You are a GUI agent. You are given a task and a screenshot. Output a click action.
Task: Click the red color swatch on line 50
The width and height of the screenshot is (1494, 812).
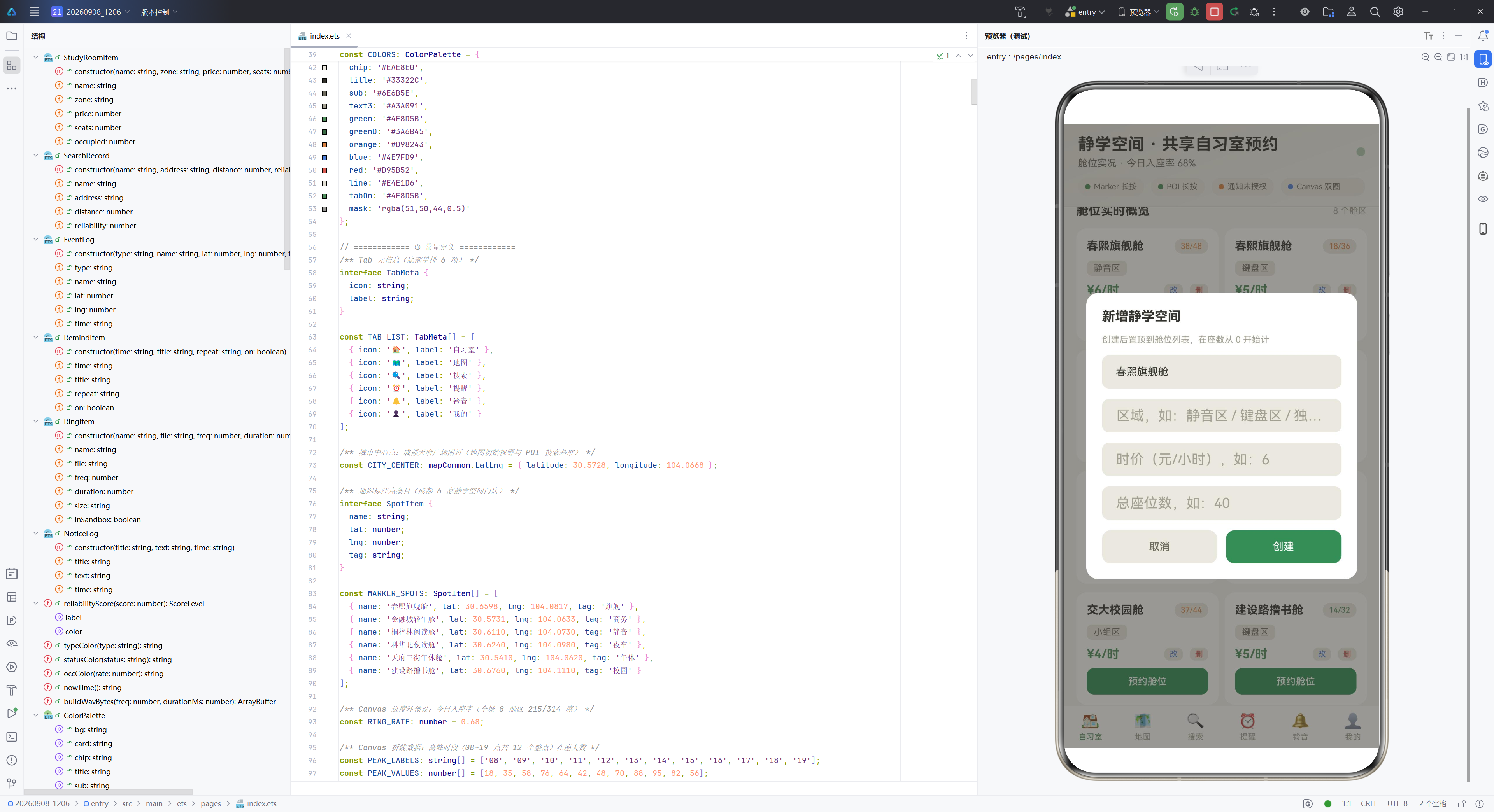325,170
